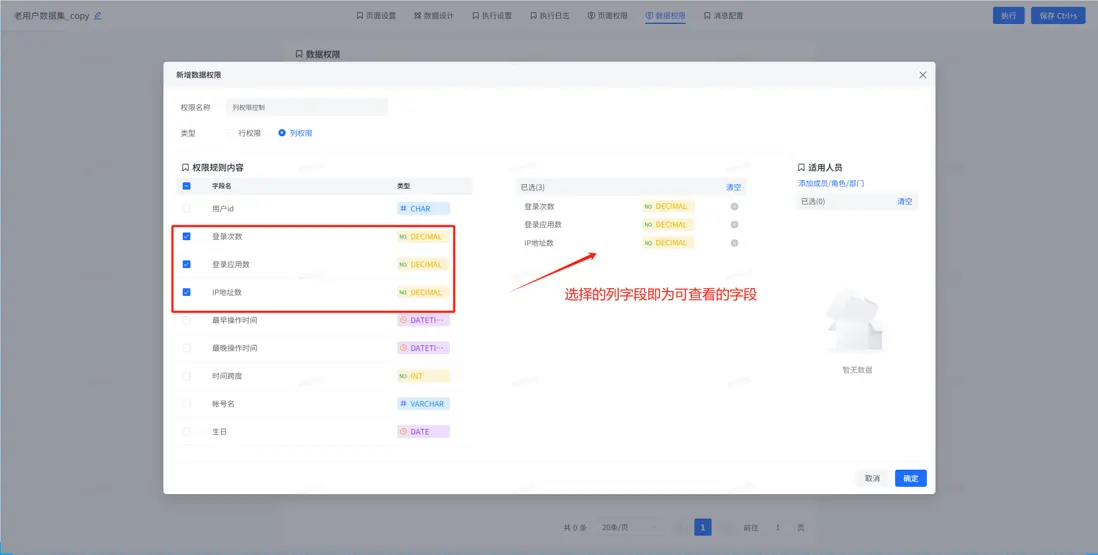Check the 帐号名 field checkbox
The height and width of the screenshot is (555, 1098).
[186, 404]
